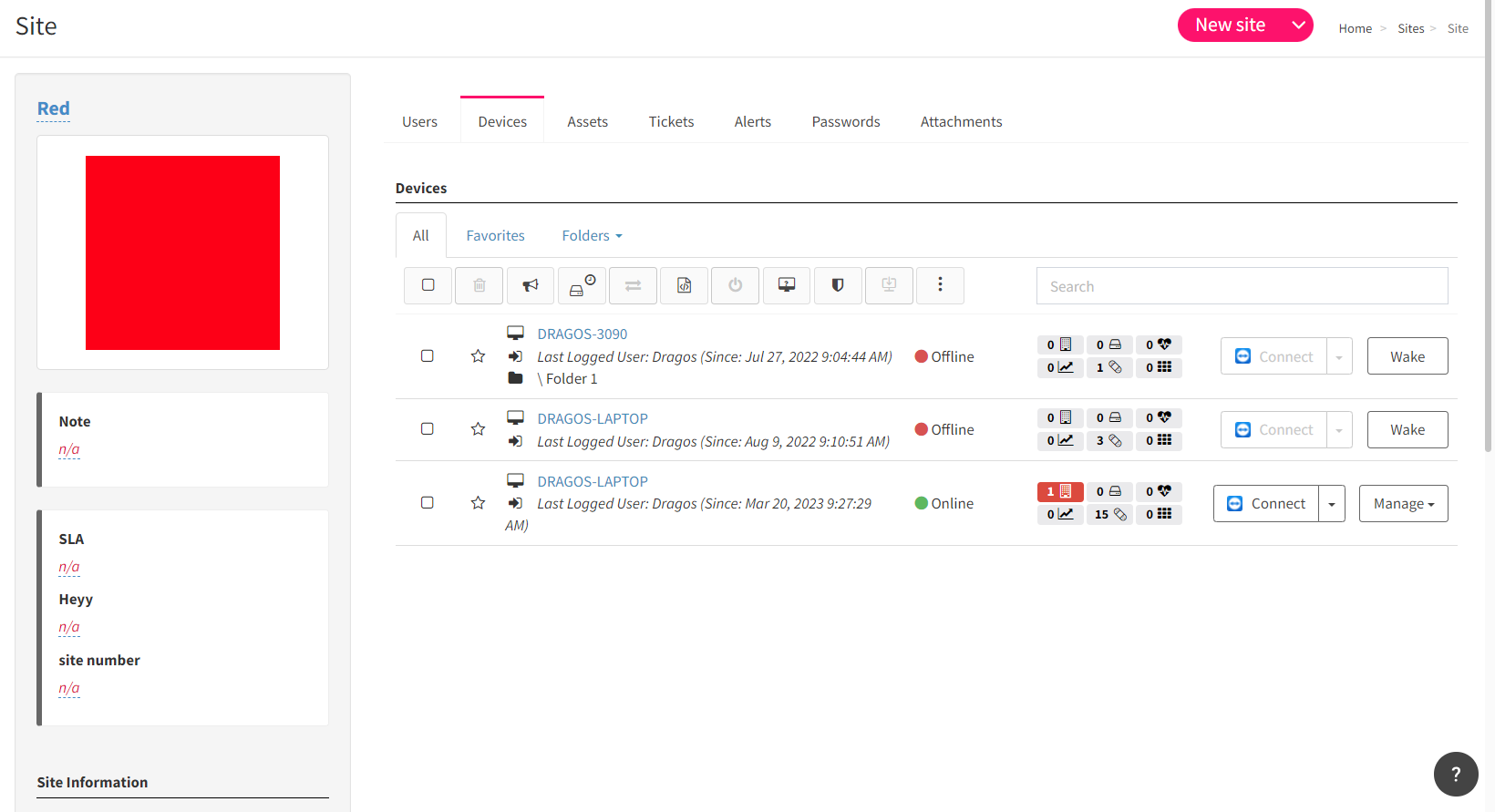Open the red alert badge on online DRAGOS-LAPTOP
Viewport: 1495px width, 812px height.
pyautogui.click(x=1060, y=492)
